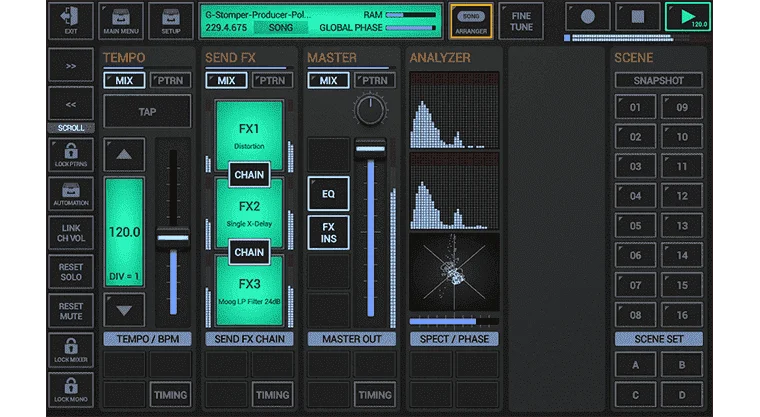This screenshot has height=417, width=760.
Task: Select scene 04
Action: coord(635,196)
